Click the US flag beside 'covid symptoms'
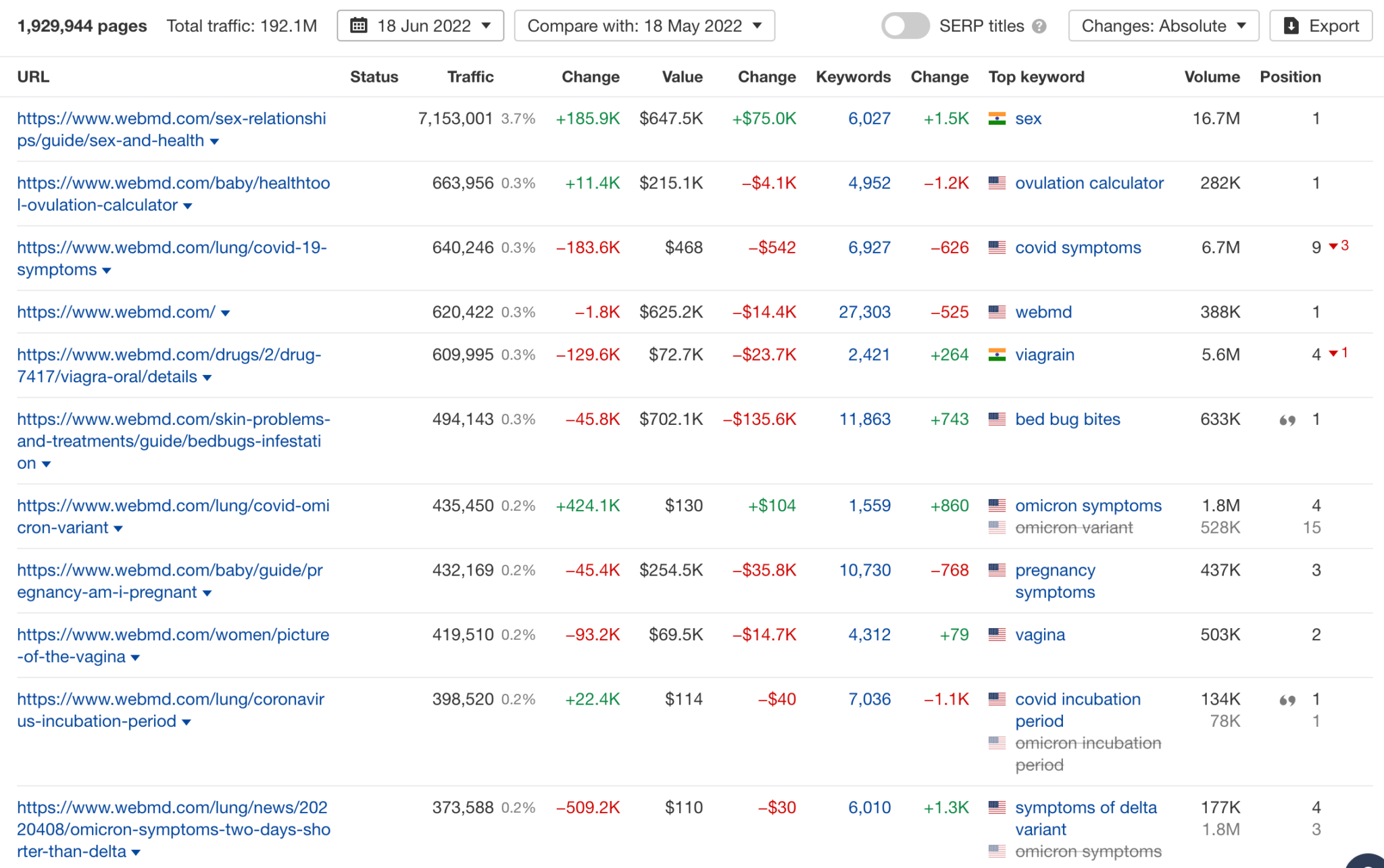The image size is (1384, 868). click(997, 248)
